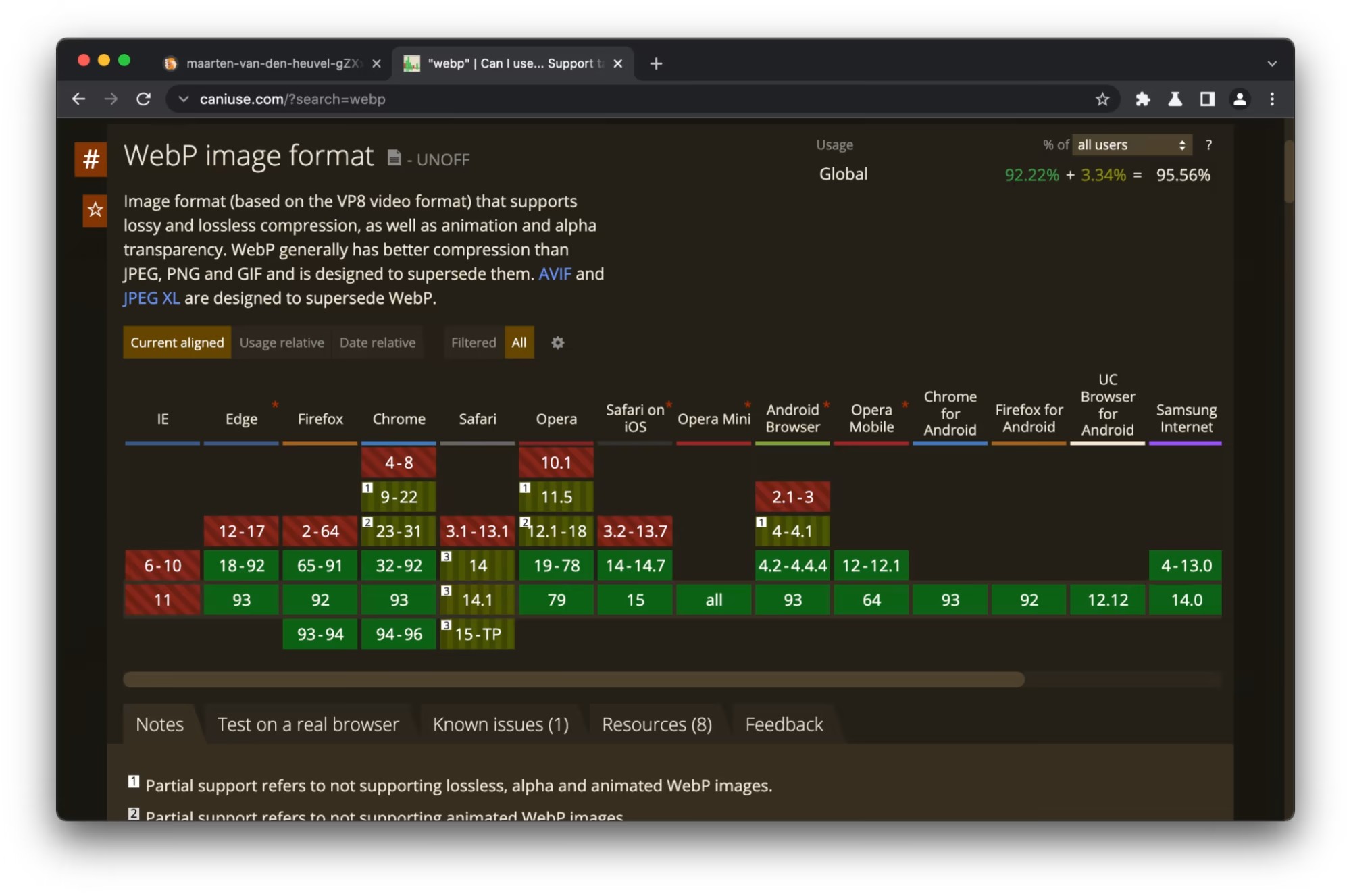
Task: Open a new browser tab
Action: [x=656, y=63]
